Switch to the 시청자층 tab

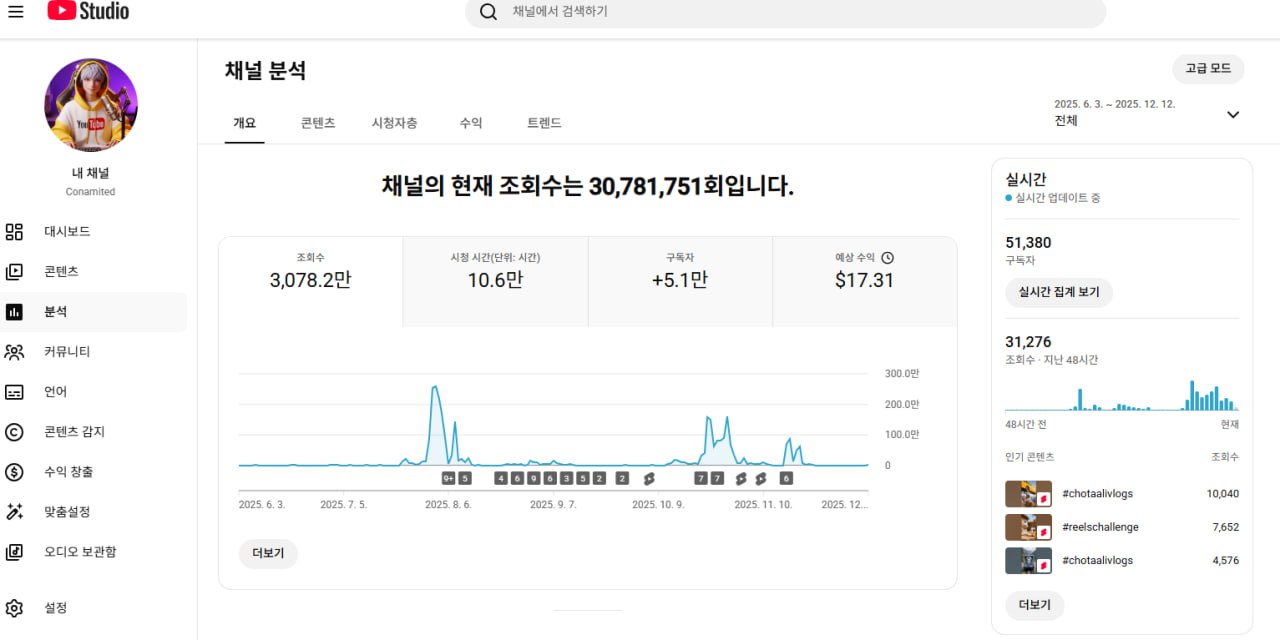[x=394, y=123]
